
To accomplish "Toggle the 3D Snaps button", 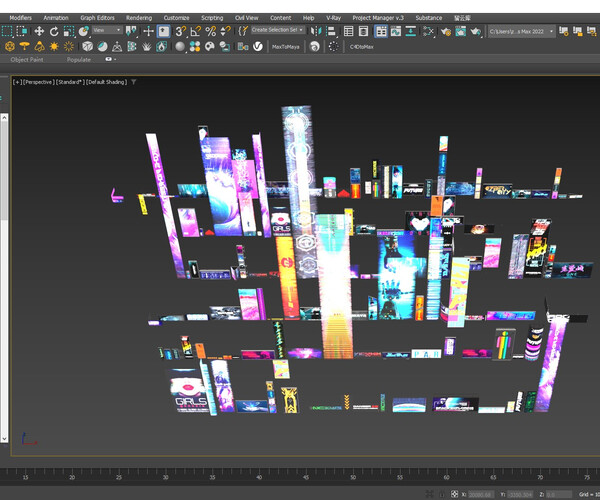I will [181, 31].
